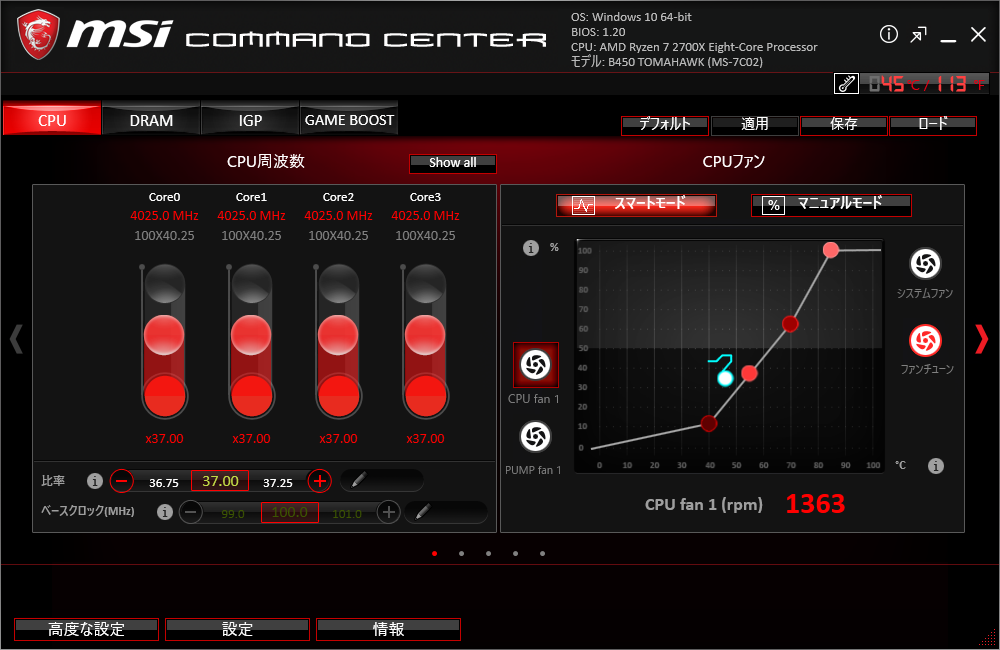This screenshot has height=650, width=1000.
Task: Open the GAME BOOST tab
Action: [x=349, y=120]
